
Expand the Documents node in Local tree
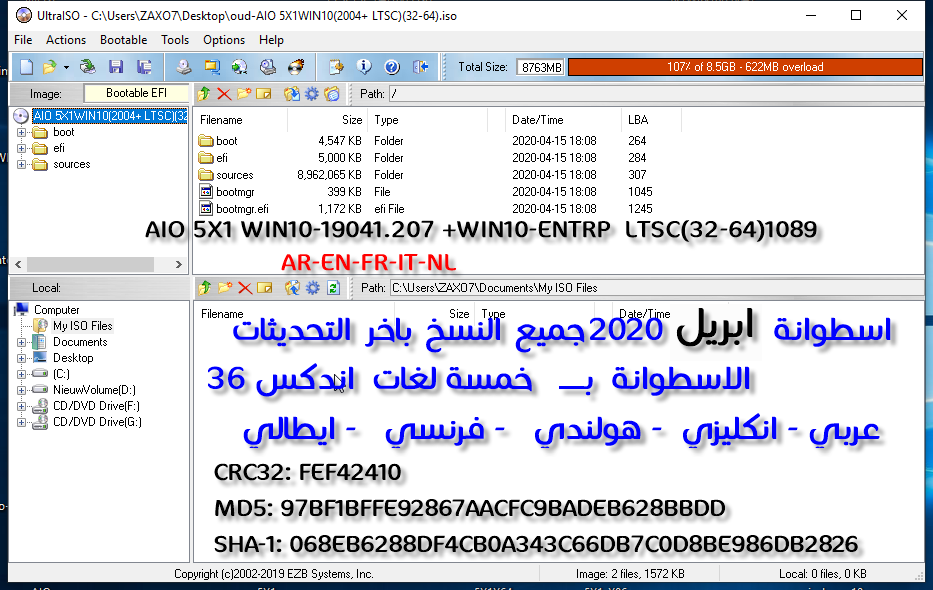(21, 342)
